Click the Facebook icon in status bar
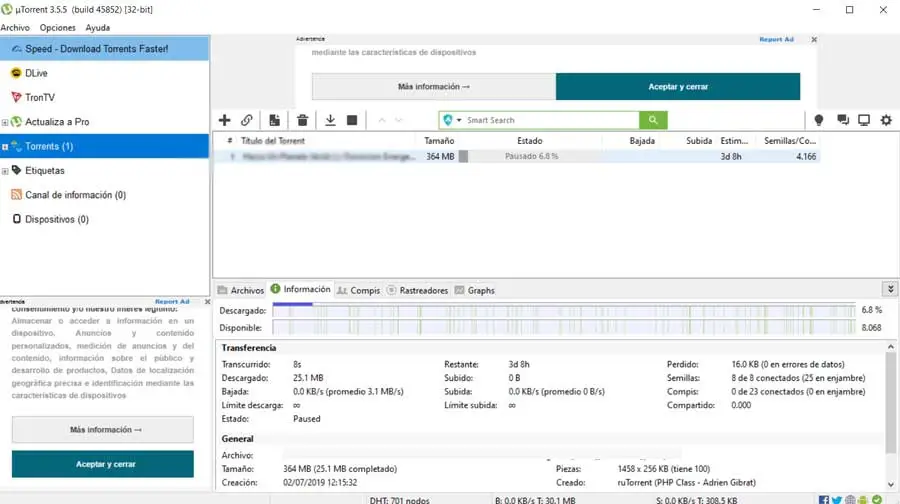 [x=824, y=500]
